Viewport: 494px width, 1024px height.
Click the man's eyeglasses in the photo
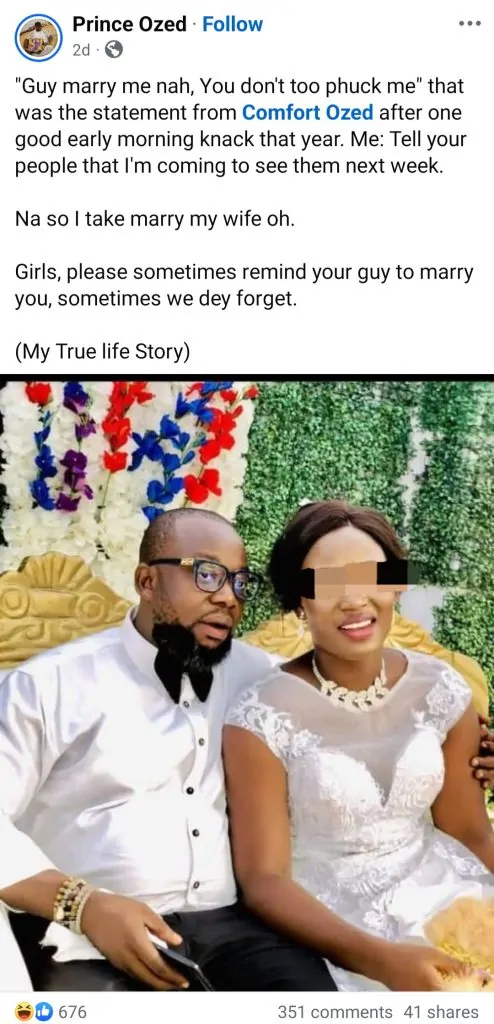(x=208, y=577)
